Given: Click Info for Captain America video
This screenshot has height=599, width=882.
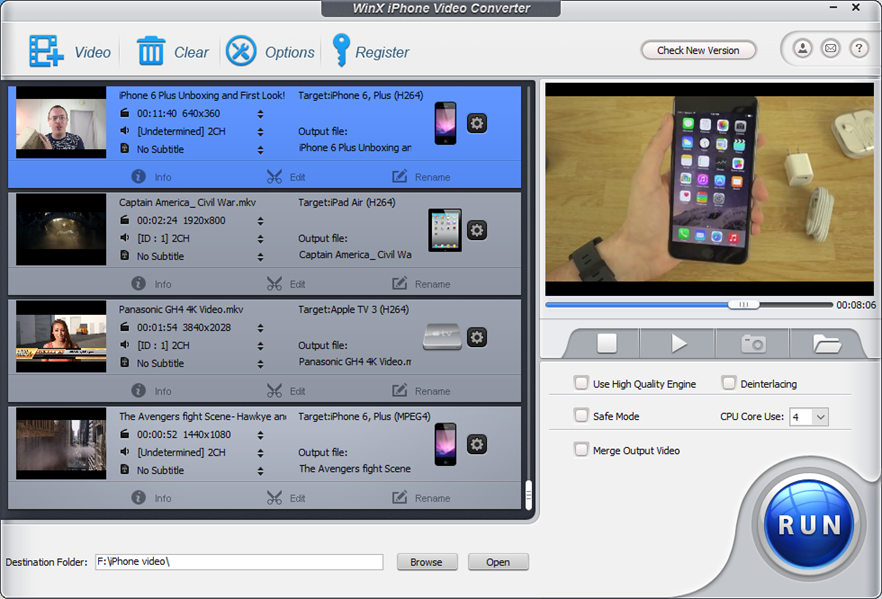Looking at the screenshot, I should (151, 283).
